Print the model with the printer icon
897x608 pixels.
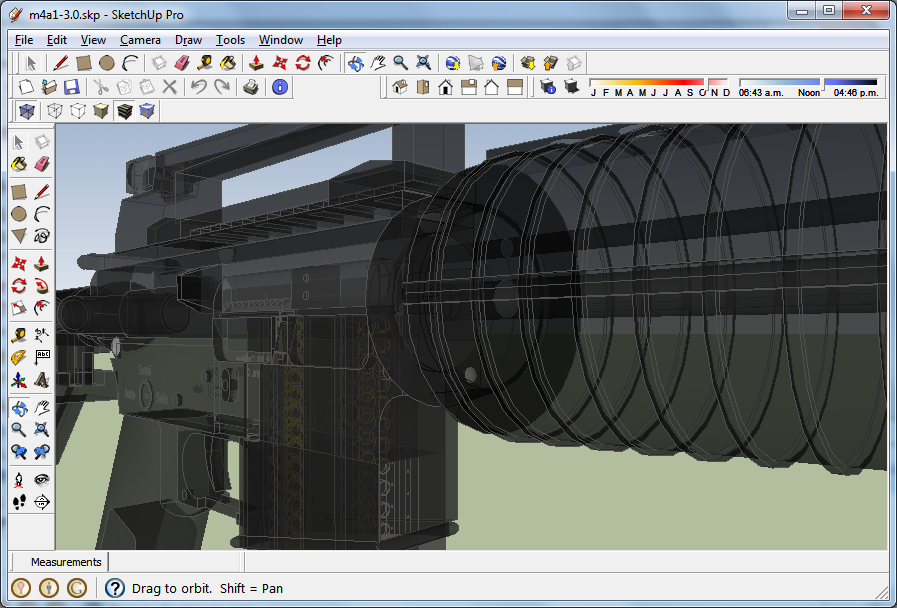click(251, 87)
